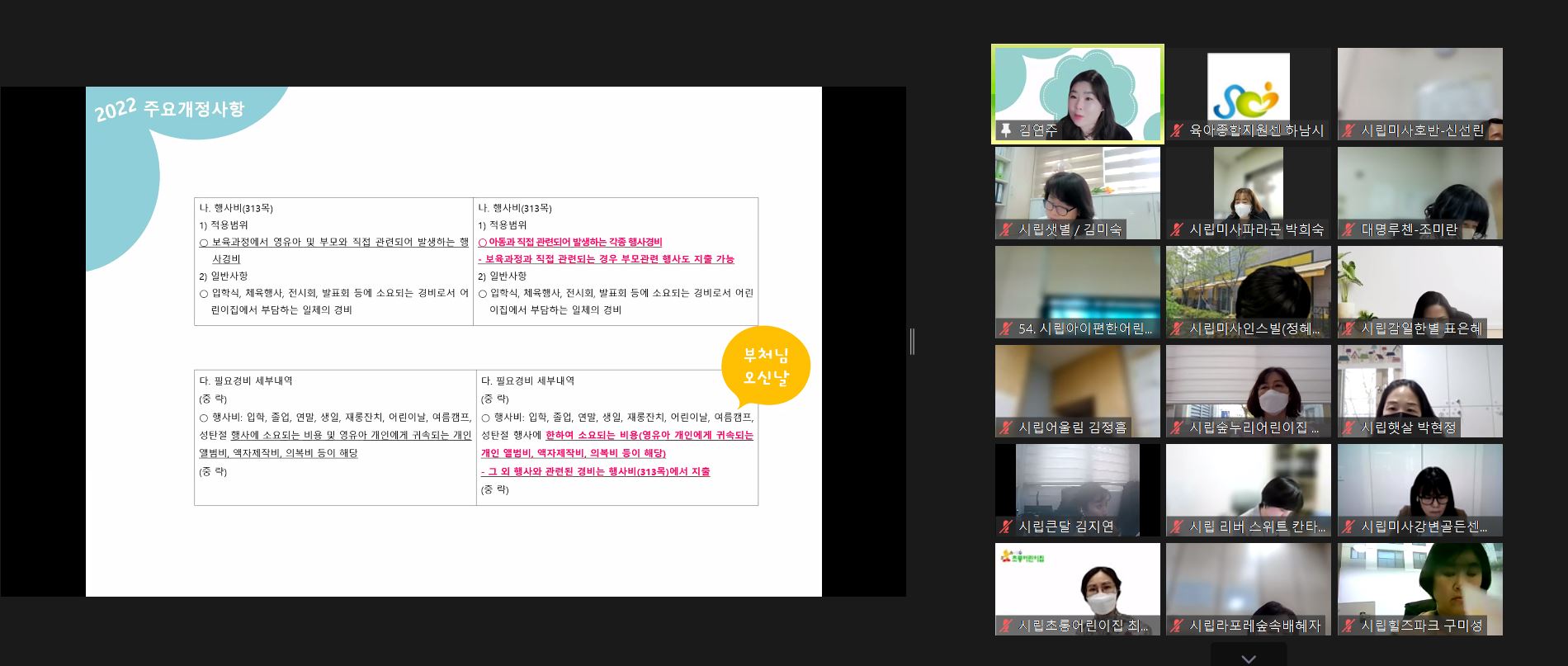Click muted mic icon for 시립샛별 / 김미숙
The width and height of the screenshot is (1568, 666).
pyautogui.click(x=1005, y=229)
